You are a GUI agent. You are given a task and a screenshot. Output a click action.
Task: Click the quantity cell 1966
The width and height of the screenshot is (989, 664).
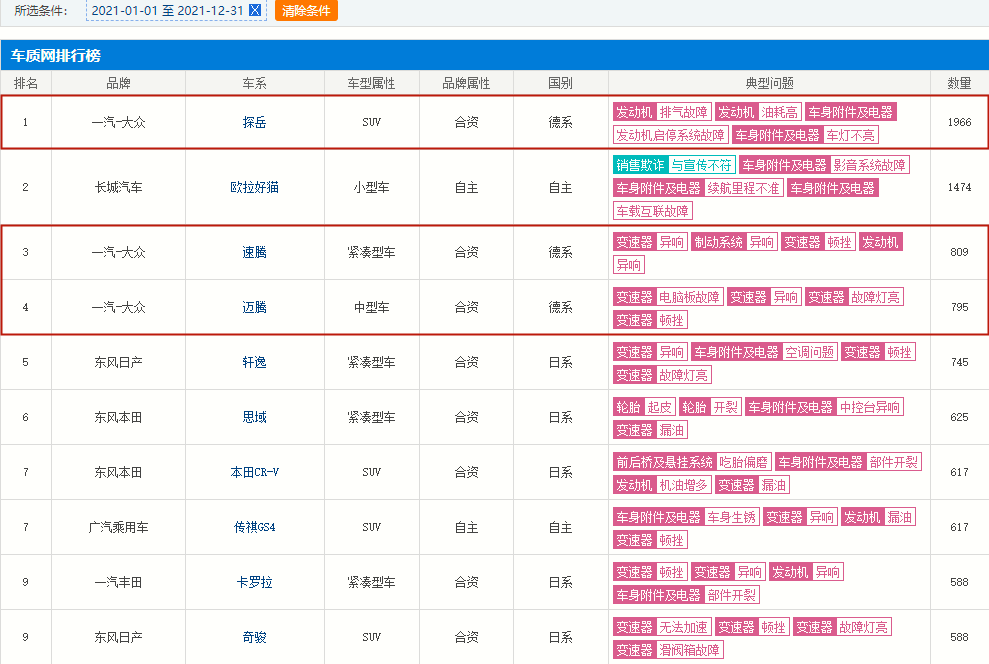[x=959, y=122]
